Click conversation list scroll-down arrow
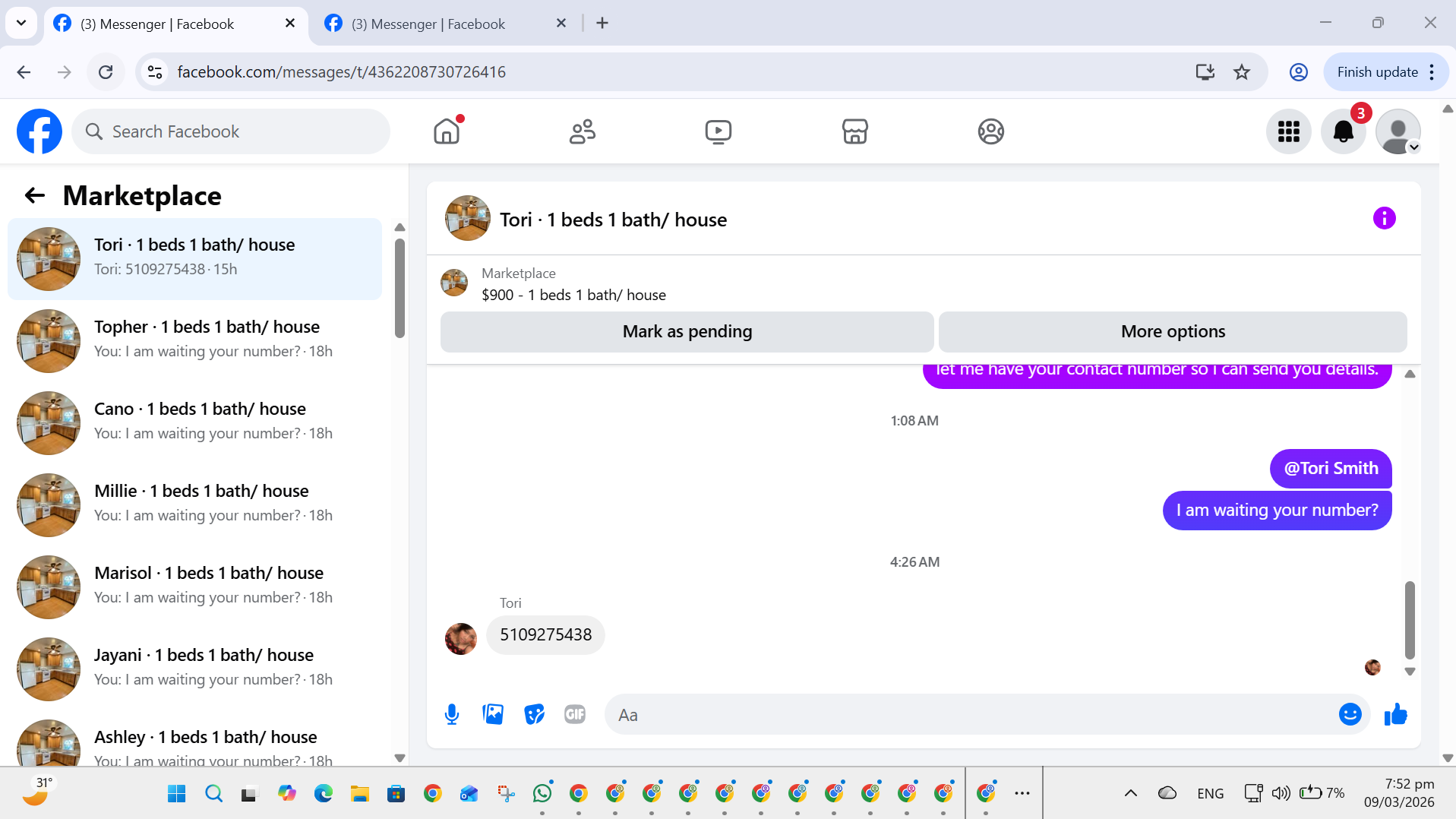This screenshot has height=819, width=1456. pos(400,757)
